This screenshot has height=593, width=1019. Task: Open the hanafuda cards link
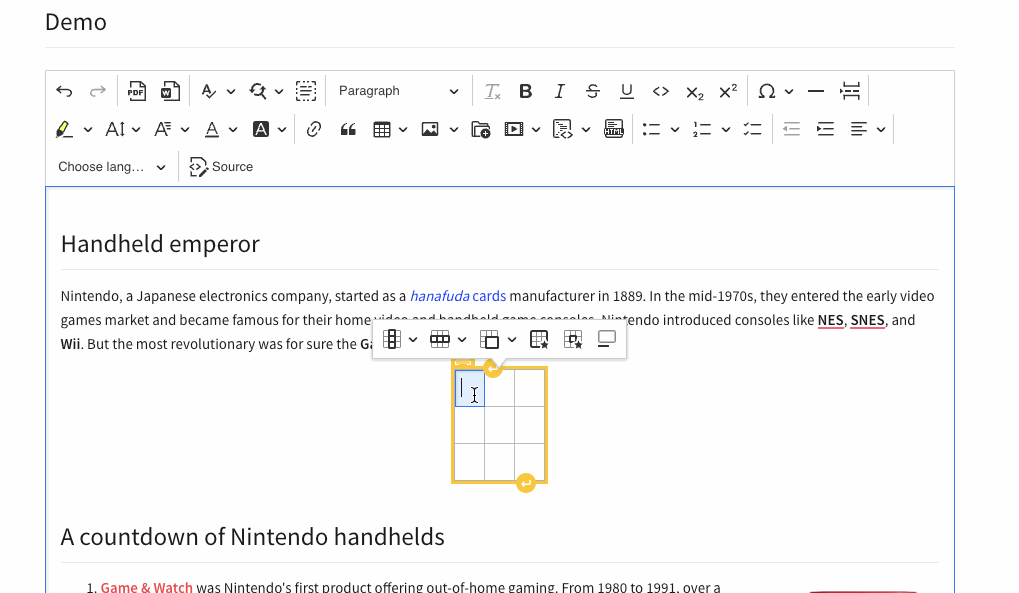(458, 296)
